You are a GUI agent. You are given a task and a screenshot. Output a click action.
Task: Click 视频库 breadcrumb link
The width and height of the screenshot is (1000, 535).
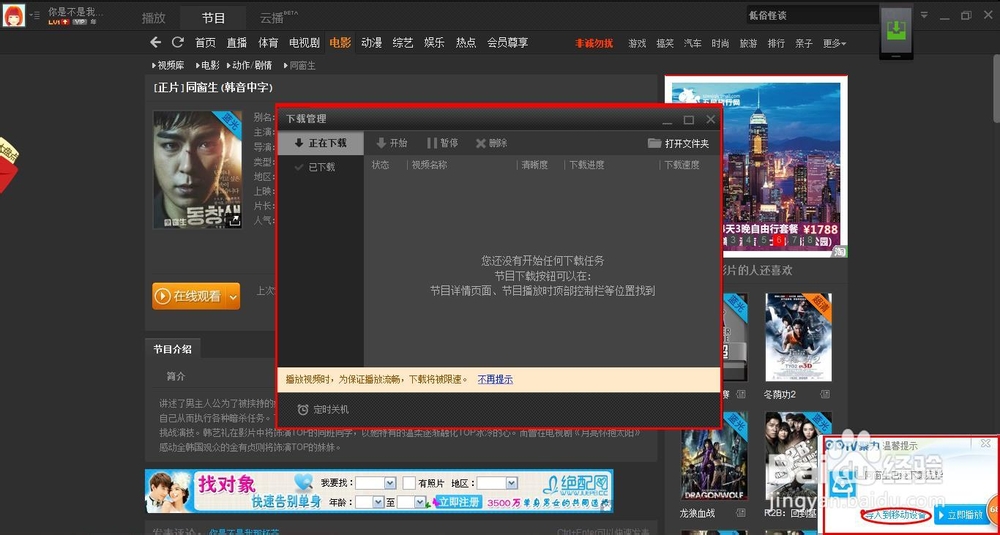click(x=169, y=65)
